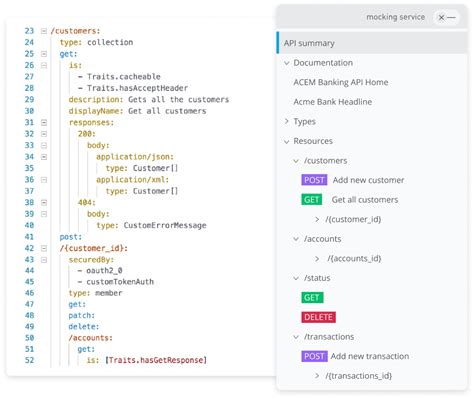Click 'type: member' on line 46
The height and width of the screenshot is (399, 474).
[95, 293]
